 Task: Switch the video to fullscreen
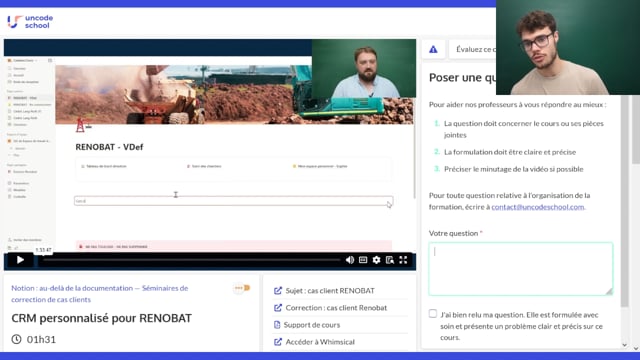[x=403, y=260]
